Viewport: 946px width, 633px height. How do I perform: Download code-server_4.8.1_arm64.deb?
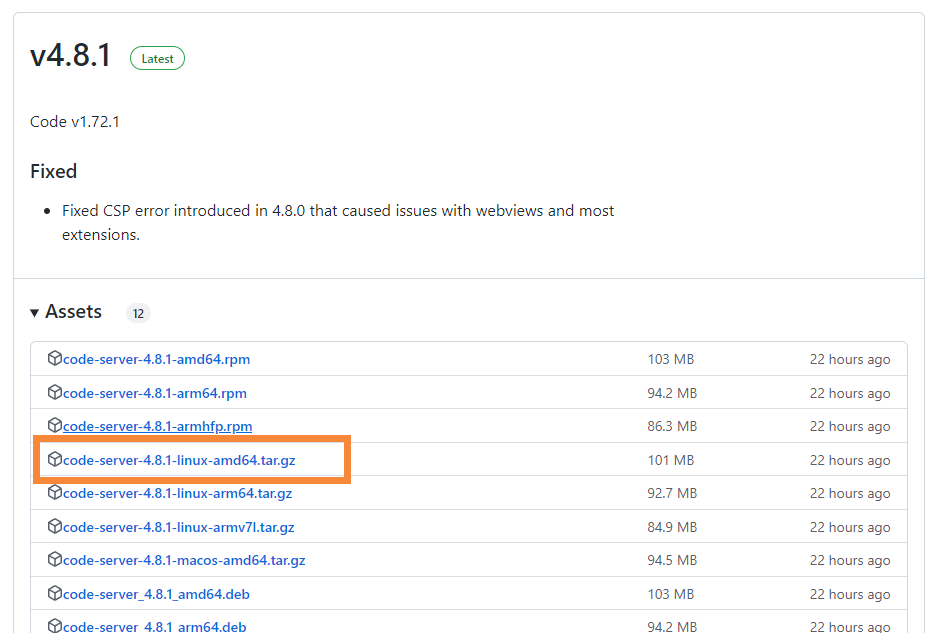(154, 626)
